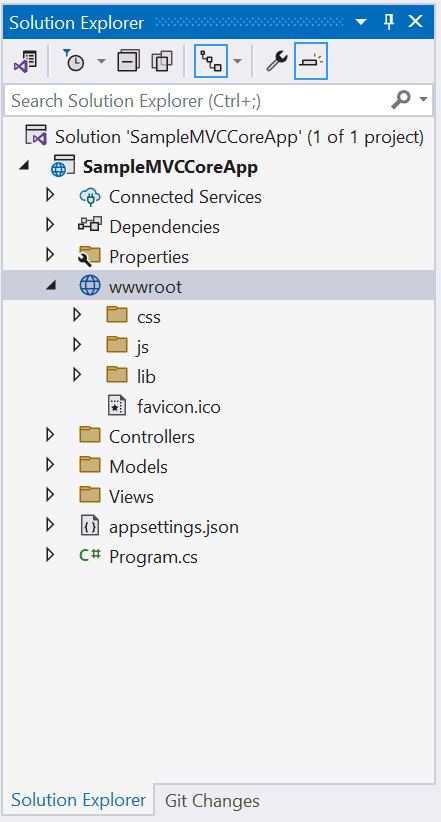Toggle Track Active Item view button

point(211,61)
